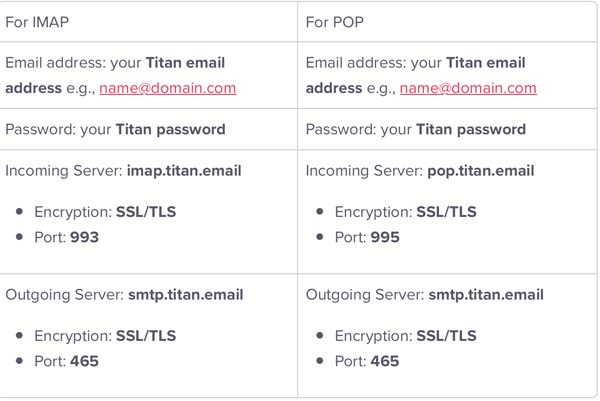
Task: Click smtp.titan.email in the IMAP column
Action: [x=186, y=295]
